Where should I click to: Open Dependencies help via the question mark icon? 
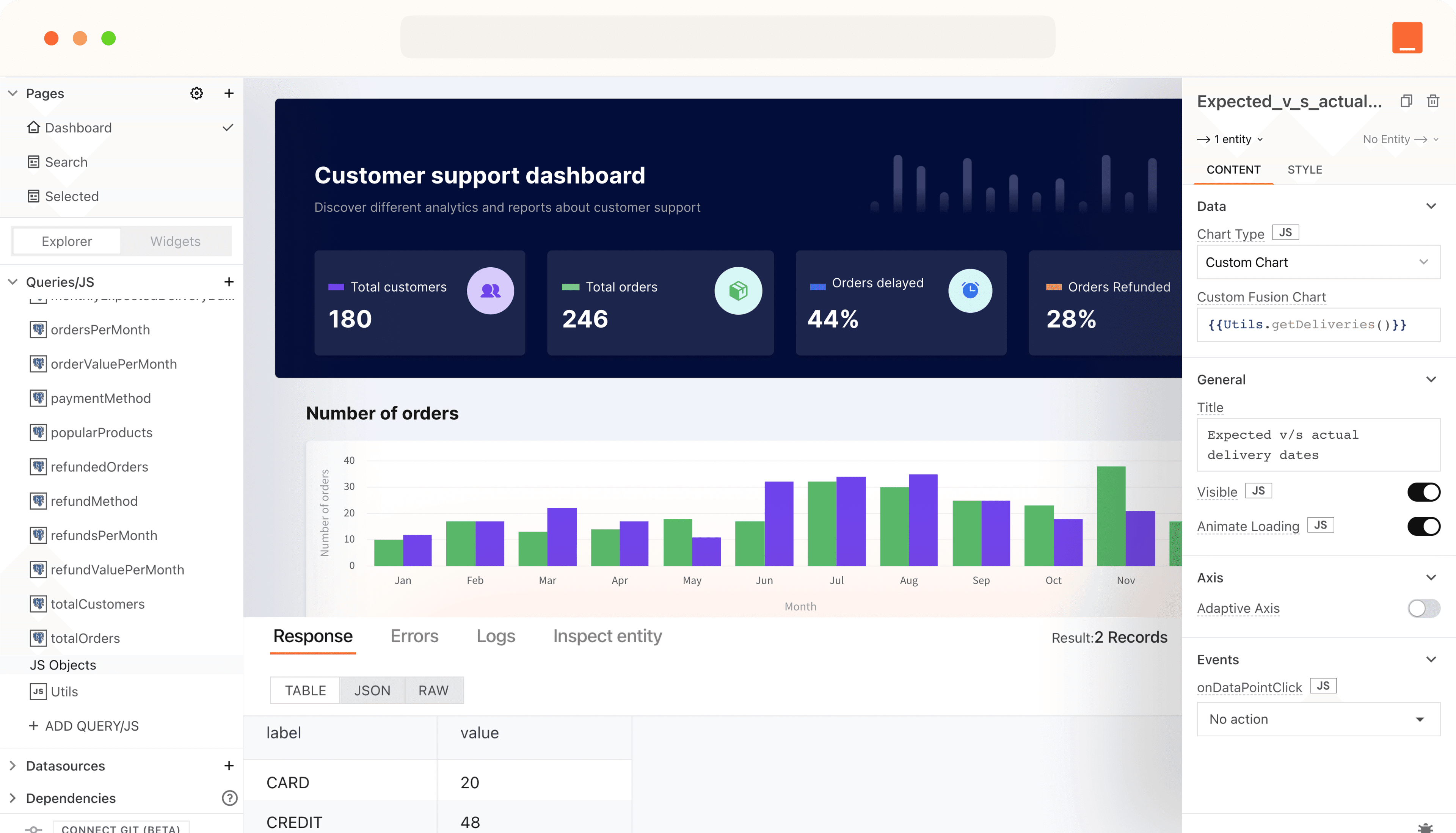(229, 797)
